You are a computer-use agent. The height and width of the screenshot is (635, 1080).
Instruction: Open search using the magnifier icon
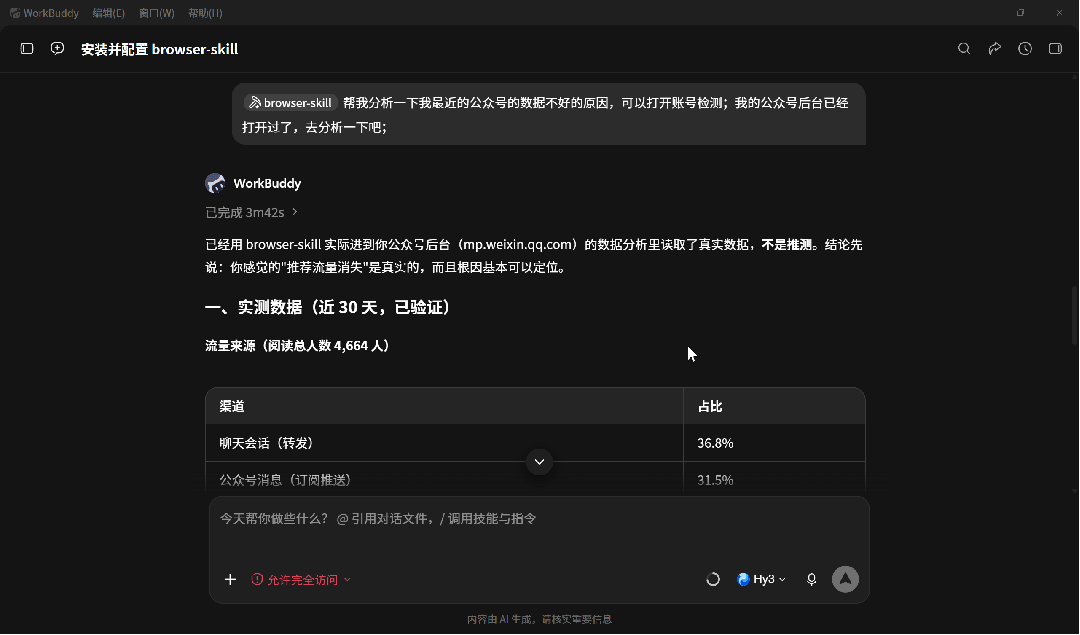[x=964, y=48]
